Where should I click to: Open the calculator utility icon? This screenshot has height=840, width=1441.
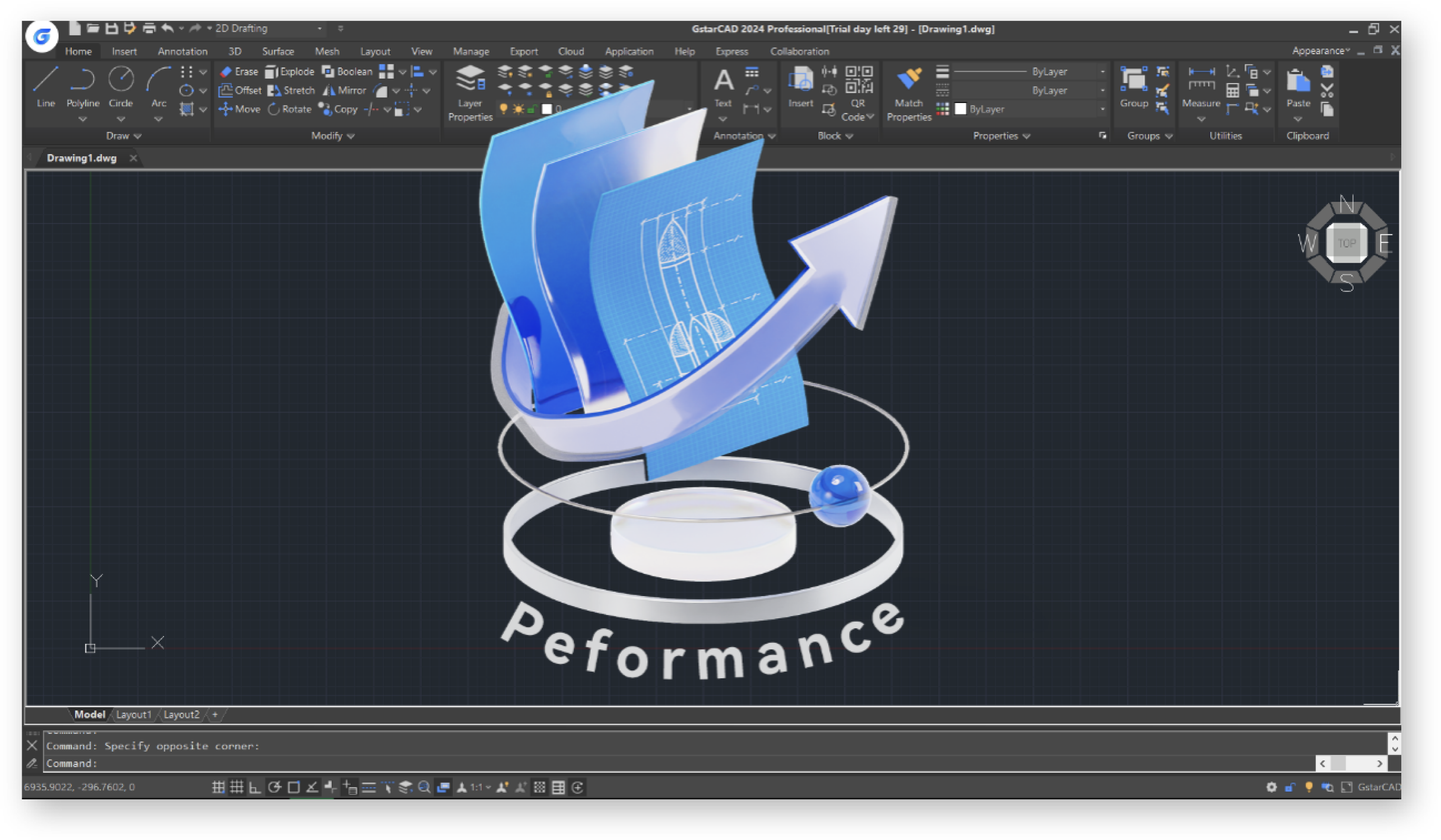[1233, 90]
